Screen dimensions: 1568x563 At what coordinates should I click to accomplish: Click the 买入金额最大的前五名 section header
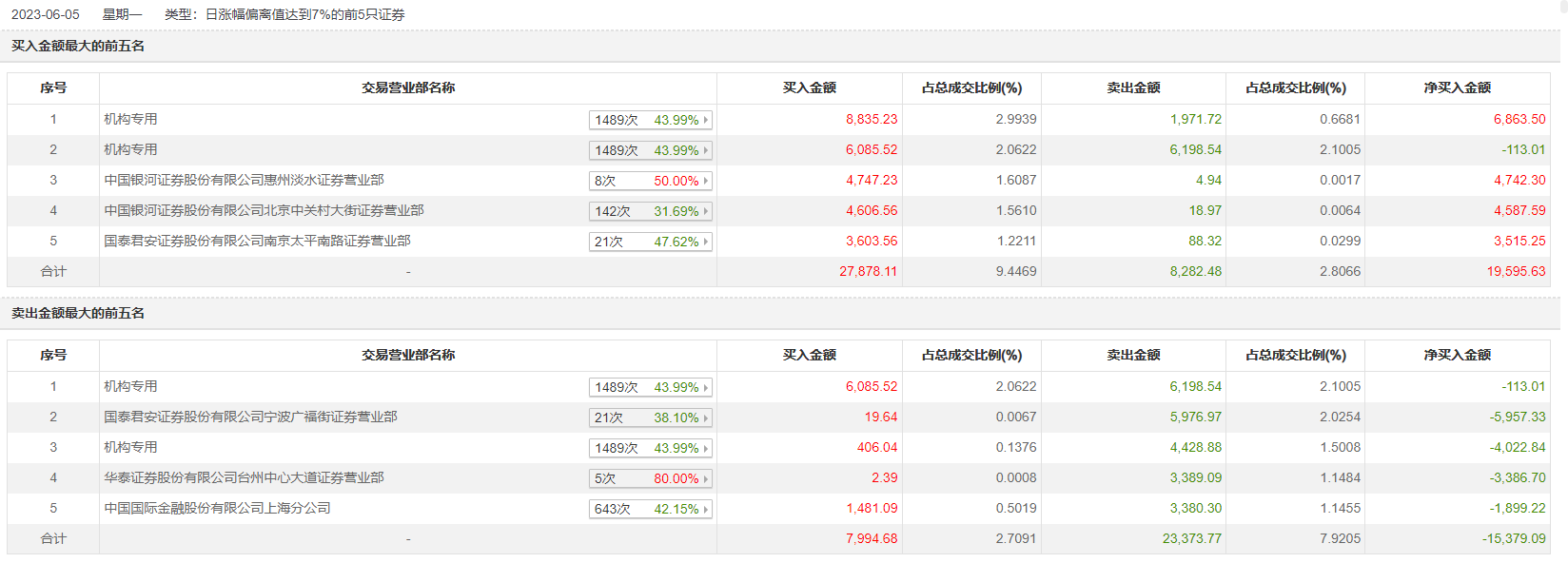pyautogui.click(x=78, y=46)
